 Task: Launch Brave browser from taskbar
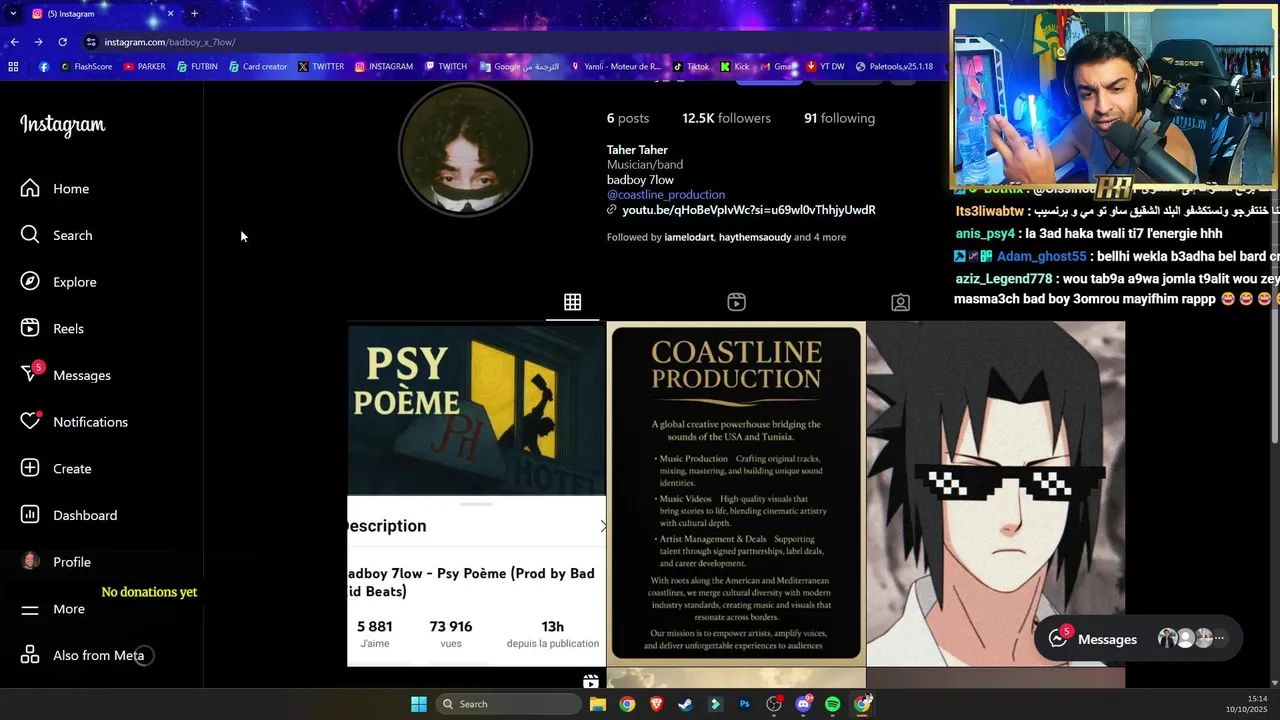point(656,704)
